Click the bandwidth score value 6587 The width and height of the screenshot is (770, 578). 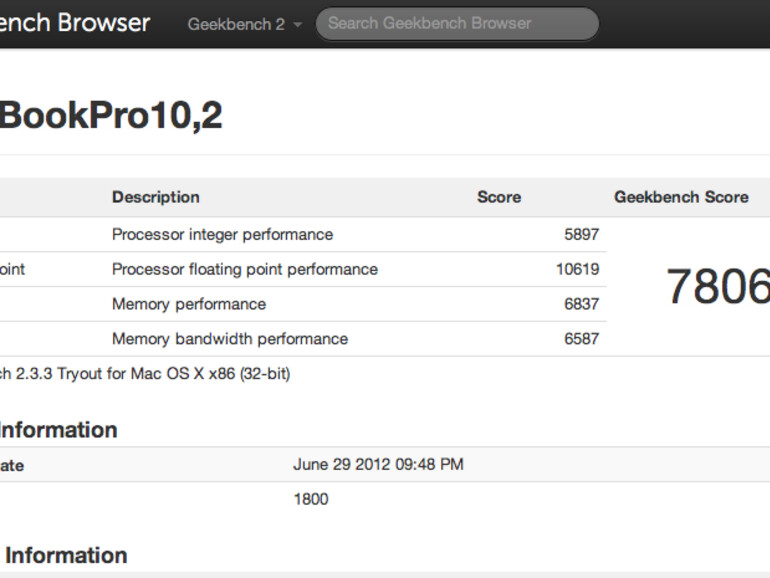point(581,339)
